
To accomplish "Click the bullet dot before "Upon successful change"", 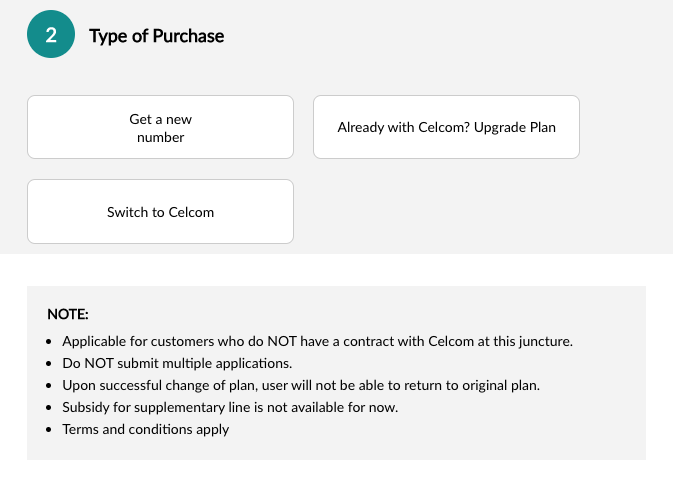I will 51,386.
